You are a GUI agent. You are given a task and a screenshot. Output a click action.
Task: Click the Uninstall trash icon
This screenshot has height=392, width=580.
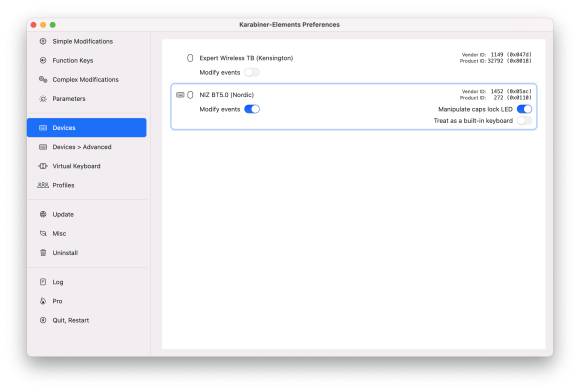click(43, 253)
